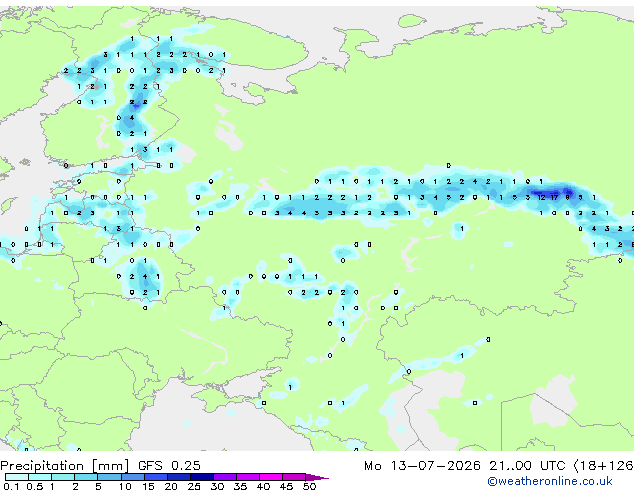Pick the 30–35 mm purple legend swatch
Screen dimensions: 634x490
pyautogui.click(x=225, y=477)
